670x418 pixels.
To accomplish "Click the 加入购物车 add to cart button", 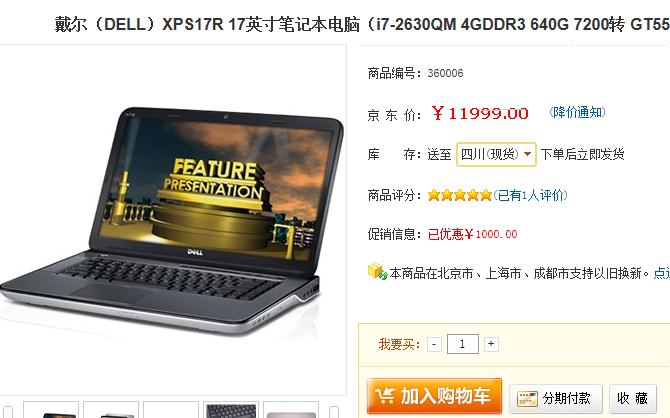I will point(434,396).
